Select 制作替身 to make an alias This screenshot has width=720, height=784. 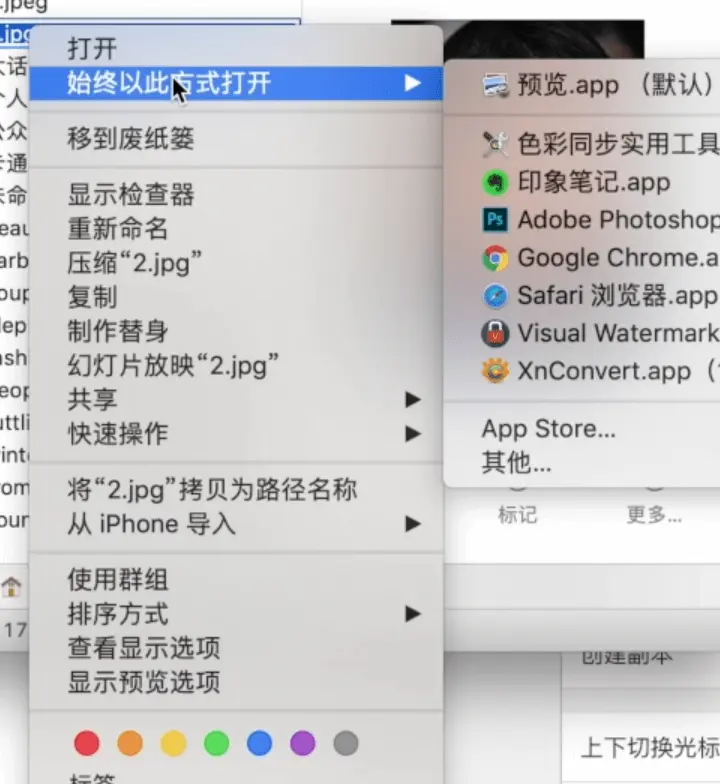coord(236,331)
